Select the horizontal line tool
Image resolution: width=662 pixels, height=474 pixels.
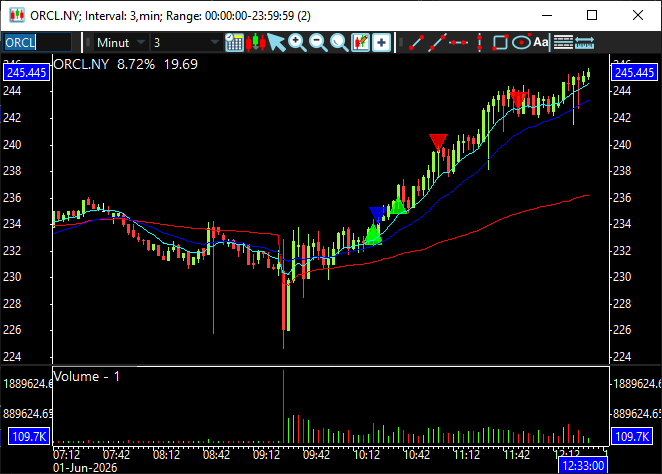(459, 43)
